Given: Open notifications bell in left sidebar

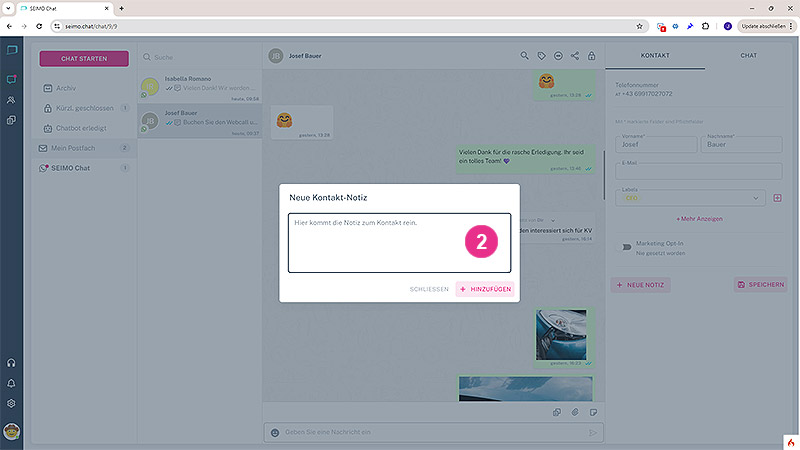Looking at the screenshot, I should (11, 383).
